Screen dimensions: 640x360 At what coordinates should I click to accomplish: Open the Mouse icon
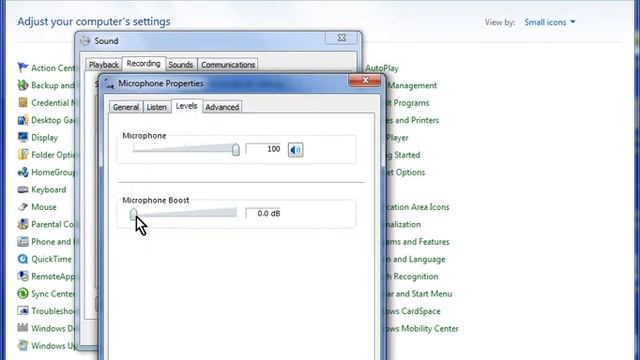(x=23, y=207)
